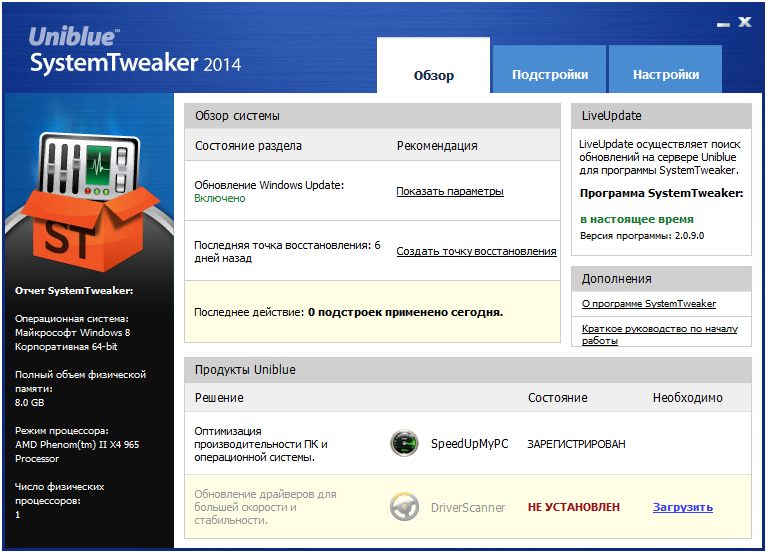The height and width of the screenshot is (553, 767).
Task: Close the SystemTweaker window
Action: (x=745, y=22)
